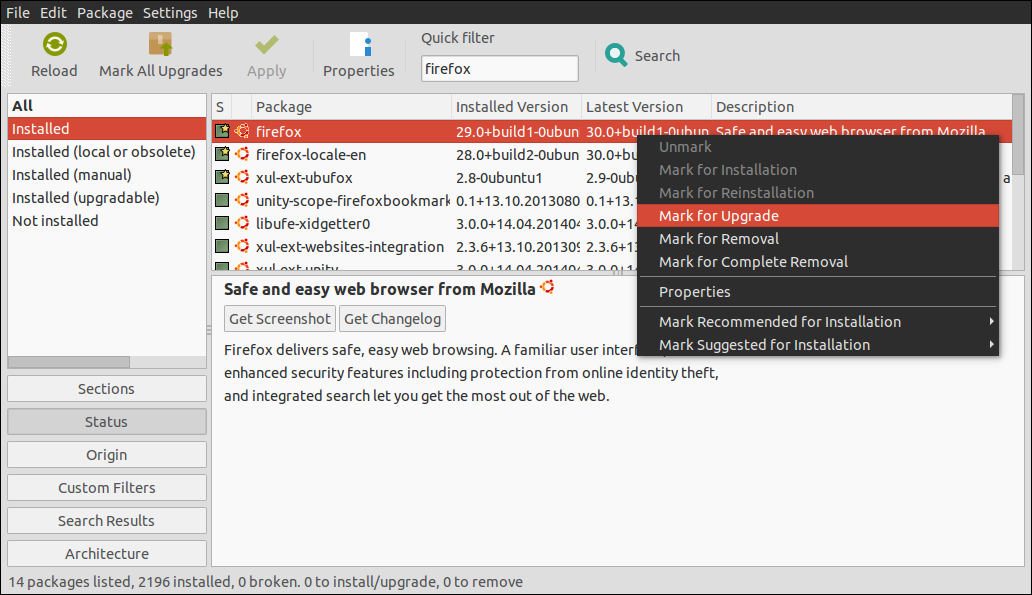Viewport: 1032px width, 595px height.
Task: Select Installed (local or obsolete) filter
Action: (107, 152)
